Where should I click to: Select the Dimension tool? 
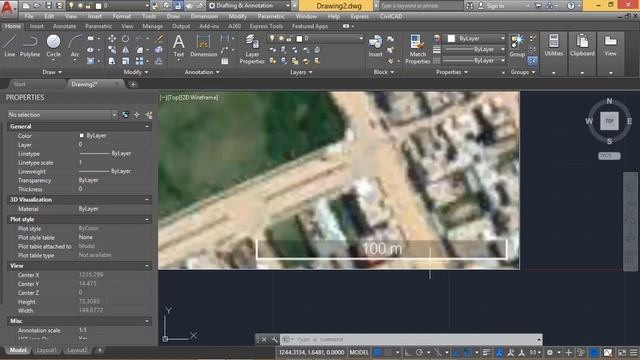[x=203, y=46]
